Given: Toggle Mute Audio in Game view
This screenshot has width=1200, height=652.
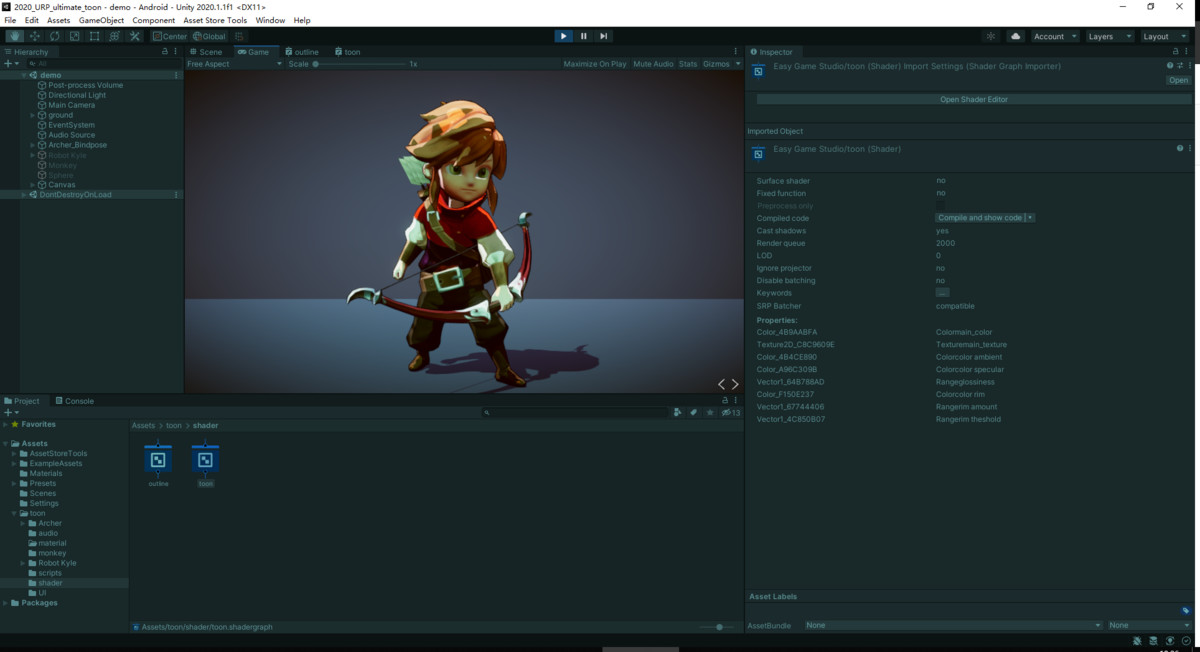Looking at the screenshot, I should pos(653,64).
